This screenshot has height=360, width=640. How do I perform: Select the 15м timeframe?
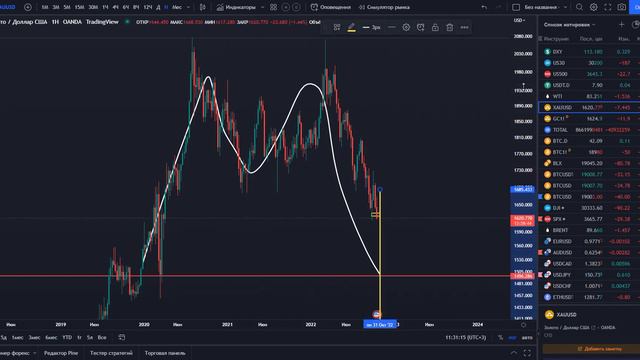[x=79, y=7]
